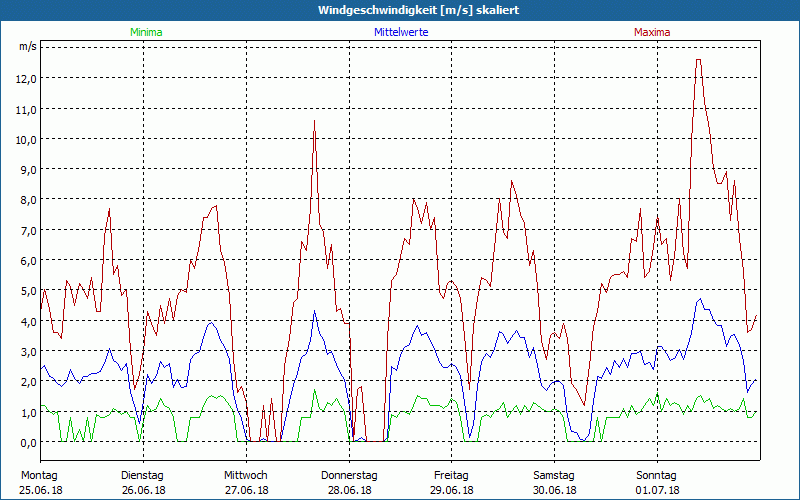800x500 pixels.
Task: Click the 28.06.18 date label
Action: pos(349,490)
